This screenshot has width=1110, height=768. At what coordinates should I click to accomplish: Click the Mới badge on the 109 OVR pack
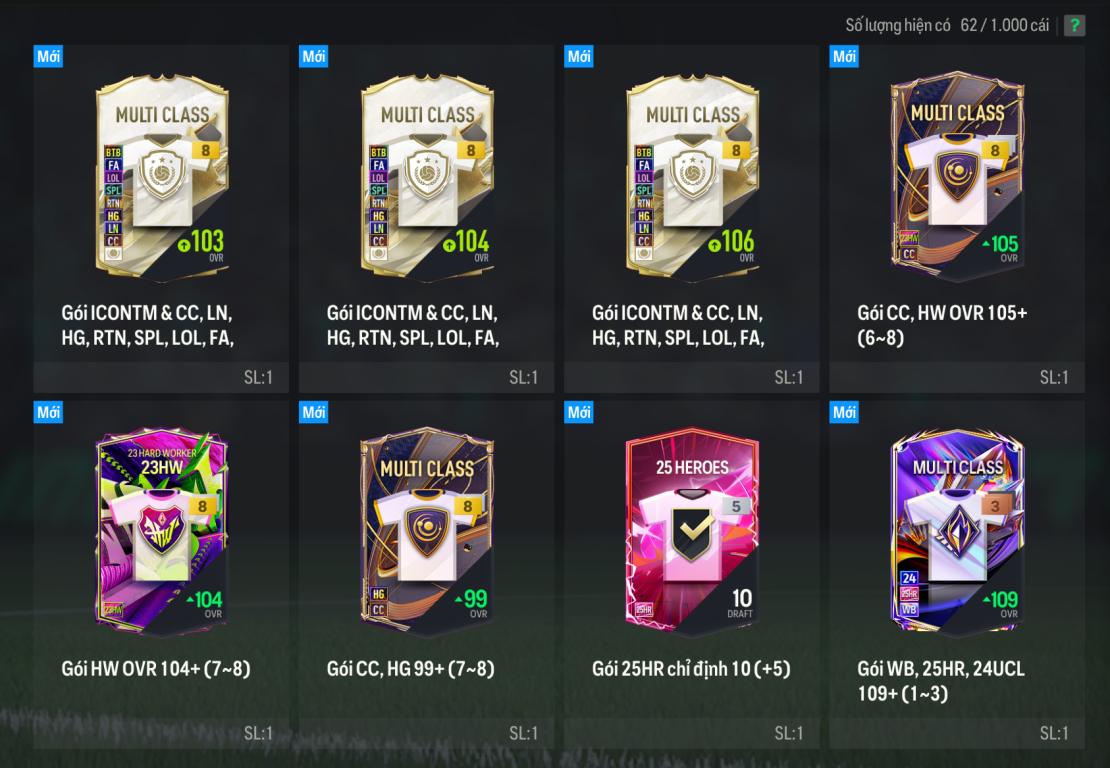844,412
